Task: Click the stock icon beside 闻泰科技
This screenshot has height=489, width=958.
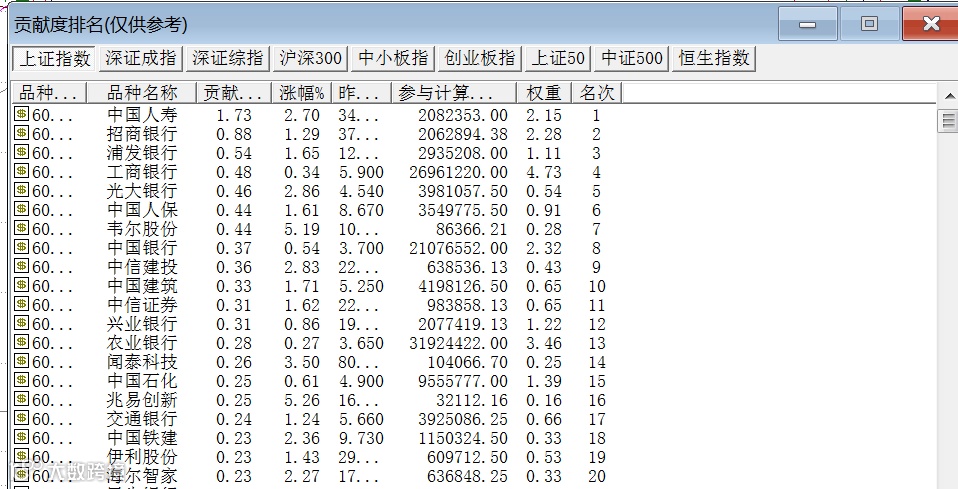Action: [21, 360]
